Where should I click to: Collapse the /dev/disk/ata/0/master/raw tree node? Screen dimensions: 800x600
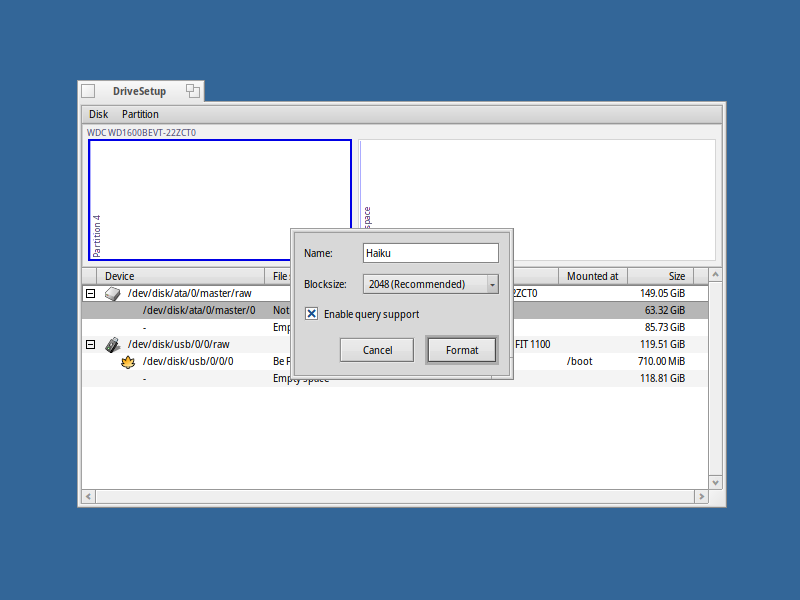[90, 293]
